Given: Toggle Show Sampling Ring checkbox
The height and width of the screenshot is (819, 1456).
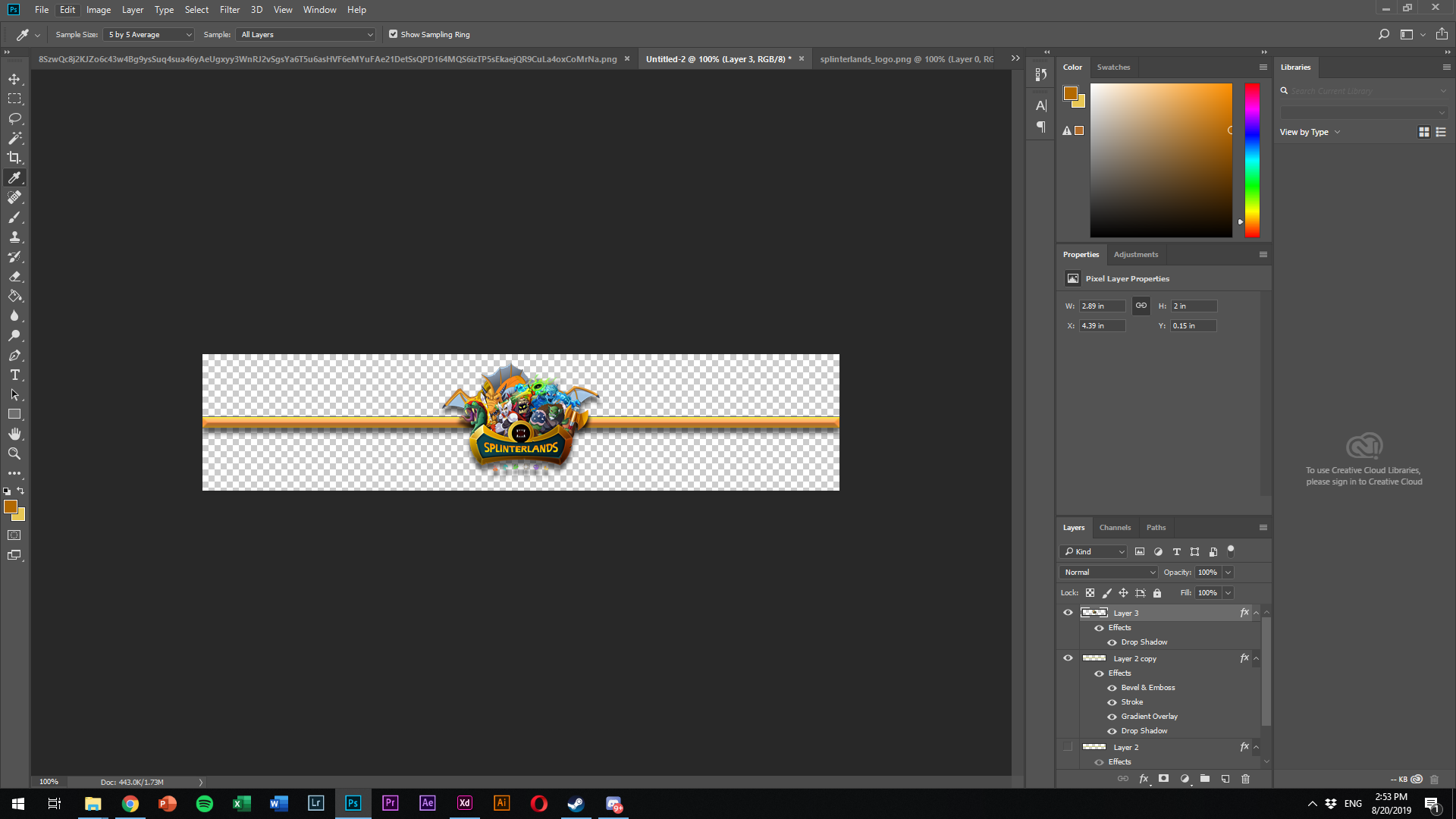Looking at the screenshot, I should tap(393, 34).
